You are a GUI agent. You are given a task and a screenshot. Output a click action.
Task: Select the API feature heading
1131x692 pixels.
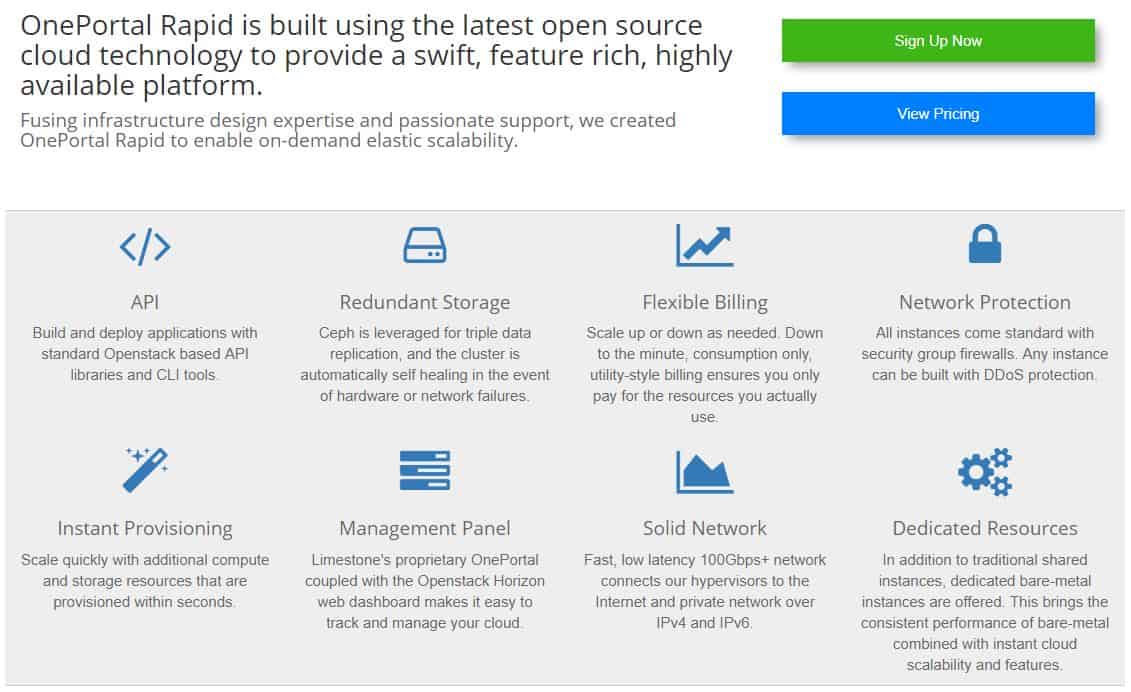[145, 302]
